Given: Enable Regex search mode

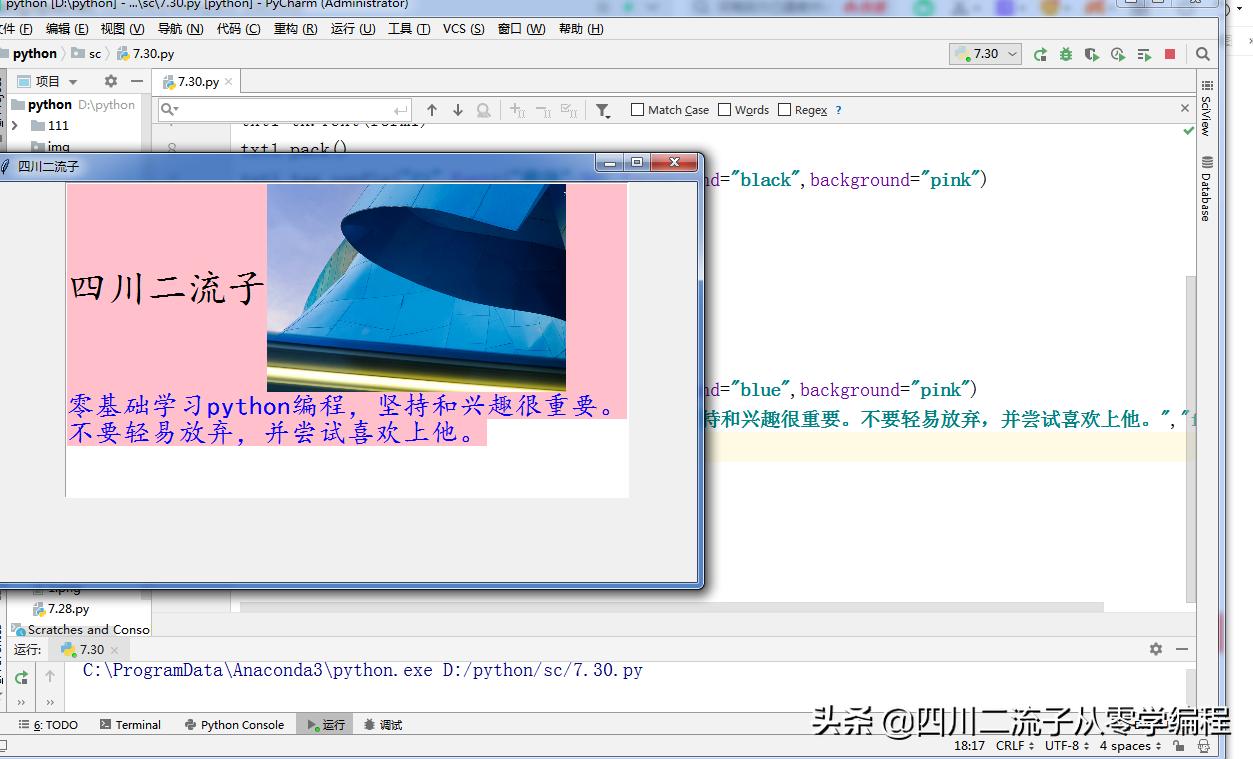Looking at the screenshot, I should click(786, 110).
